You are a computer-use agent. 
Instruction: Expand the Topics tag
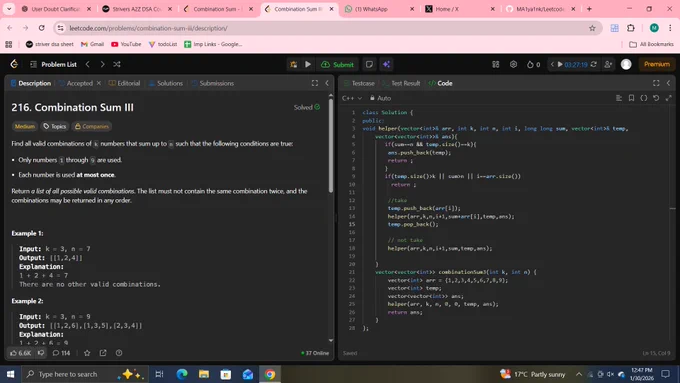click(55, 126)
